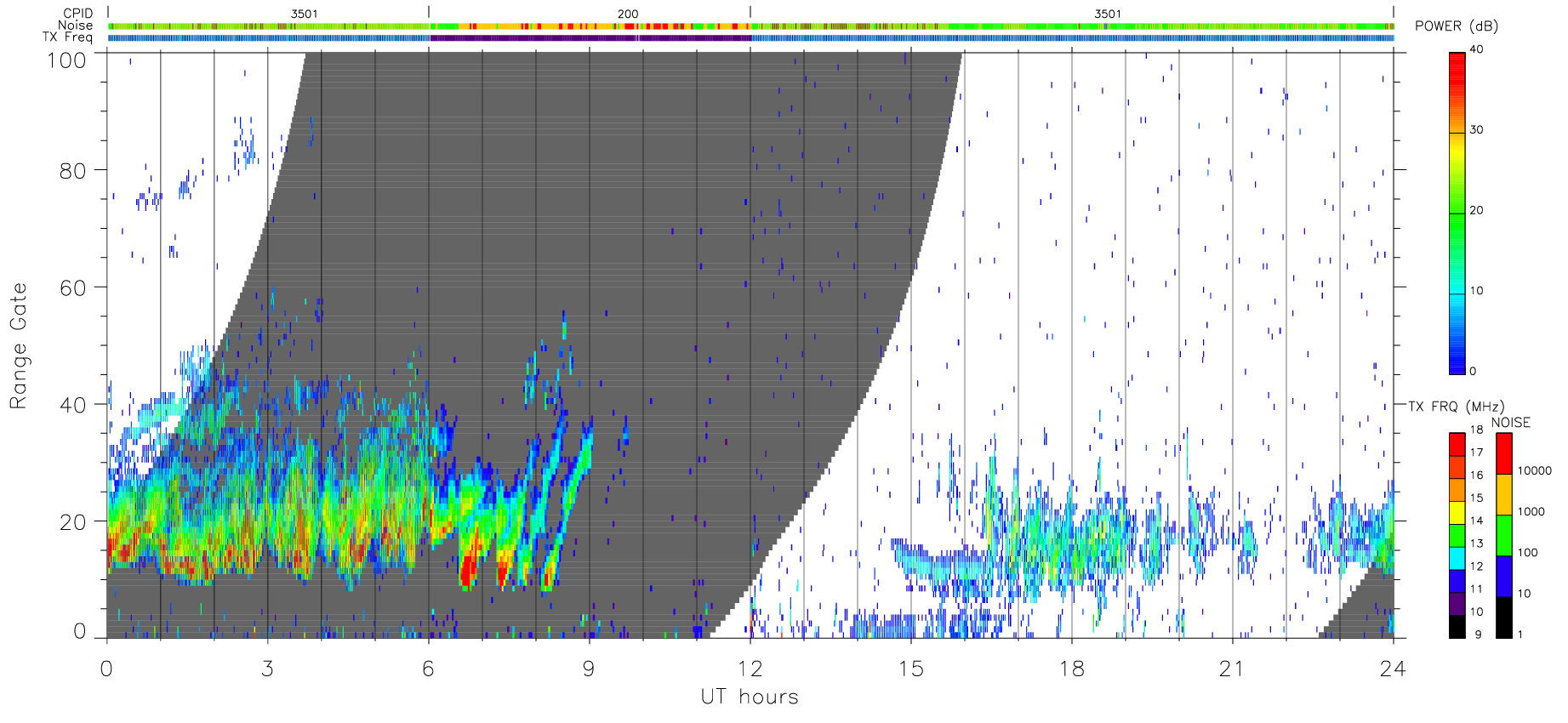Click the 18 tick on the UT hours axis

(x=1071, y=669)
